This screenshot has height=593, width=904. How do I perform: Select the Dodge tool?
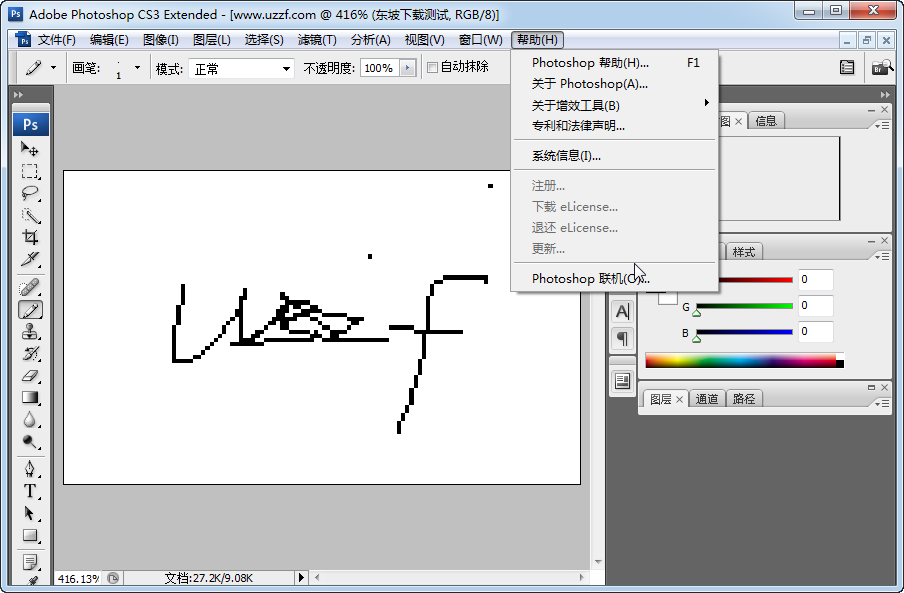pos(30,441)
